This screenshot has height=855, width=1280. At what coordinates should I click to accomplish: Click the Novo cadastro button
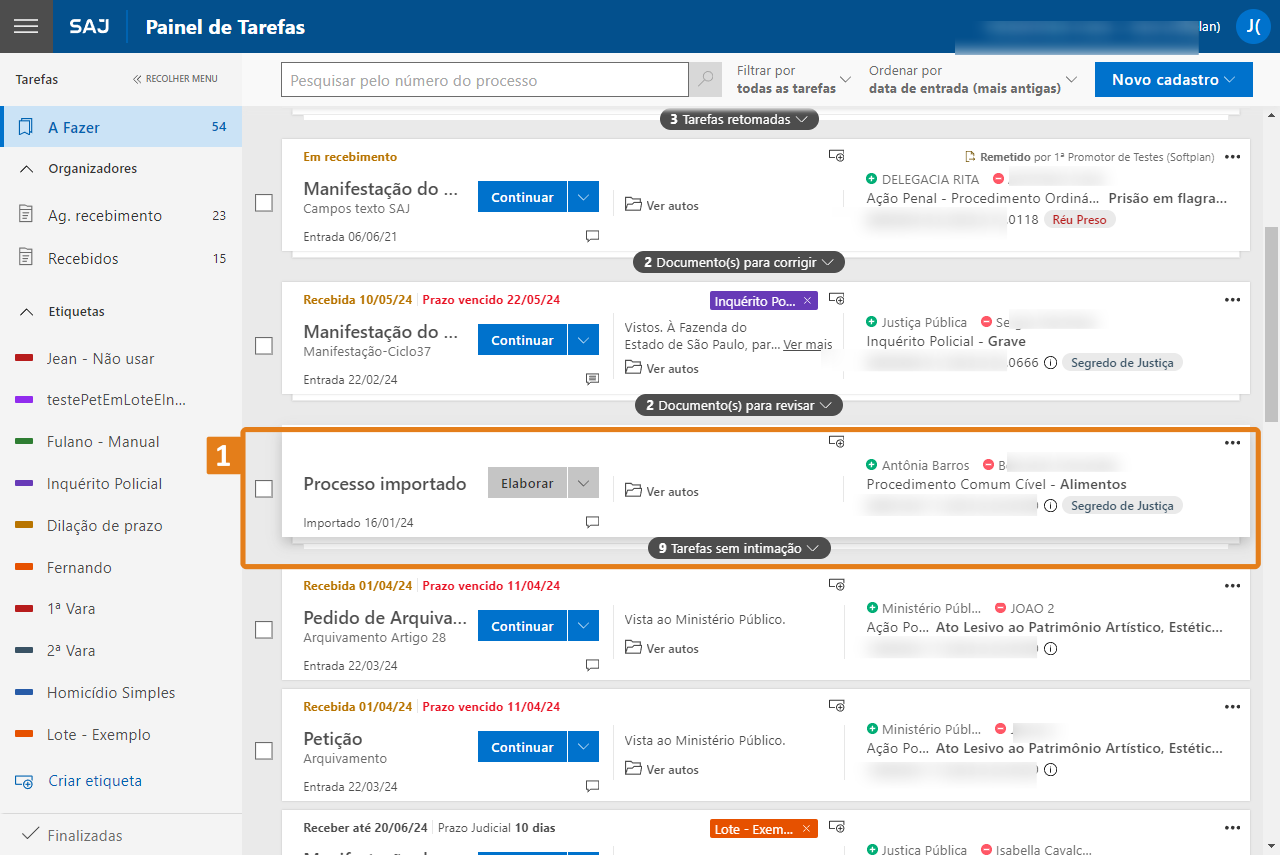1173,80
